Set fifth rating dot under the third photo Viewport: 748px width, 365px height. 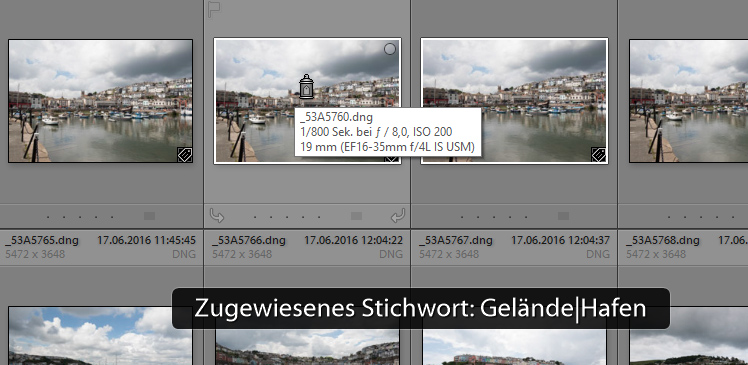(526, 217)
